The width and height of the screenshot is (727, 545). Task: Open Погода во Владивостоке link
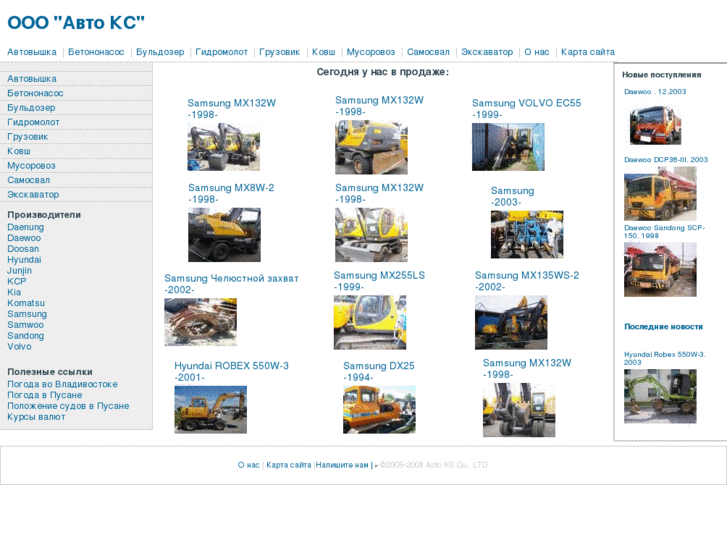coord(62,384)
